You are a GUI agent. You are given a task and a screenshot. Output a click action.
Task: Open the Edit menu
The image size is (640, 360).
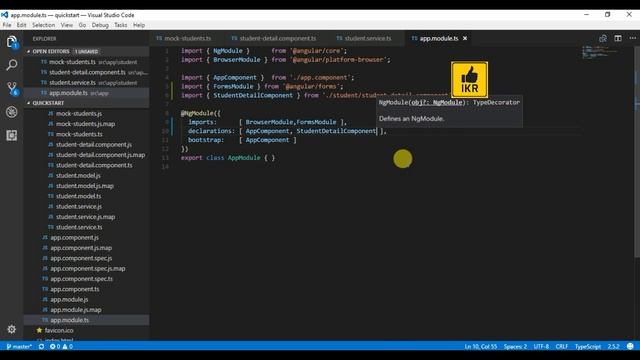point(21,25)
